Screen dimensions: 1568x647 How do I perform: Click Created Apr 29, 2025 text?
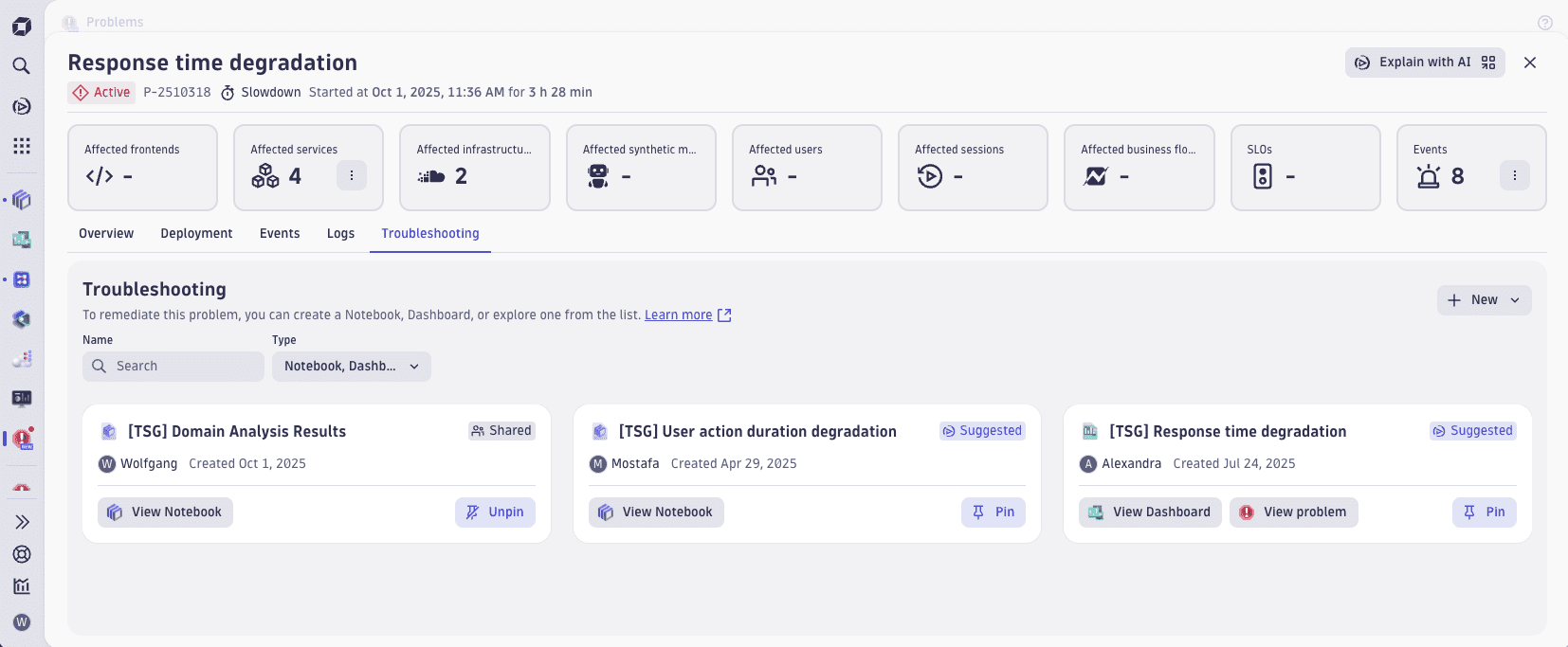[x=734, y=464]
